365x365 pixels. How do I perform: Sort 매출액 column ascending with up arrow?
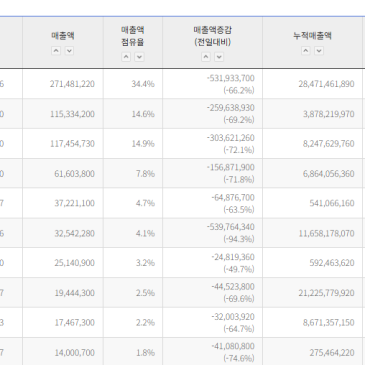(x=56, y=51)
